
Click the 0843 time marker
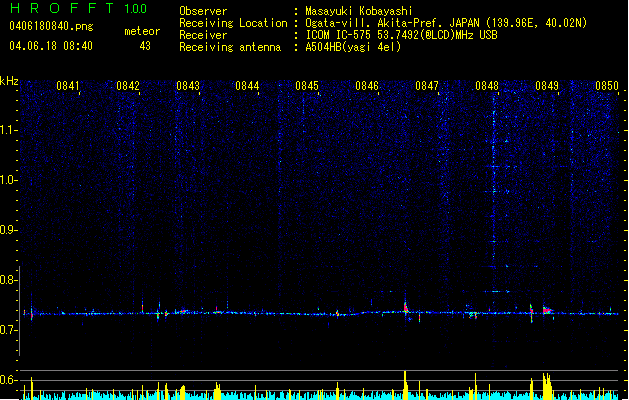click(188, 86)
